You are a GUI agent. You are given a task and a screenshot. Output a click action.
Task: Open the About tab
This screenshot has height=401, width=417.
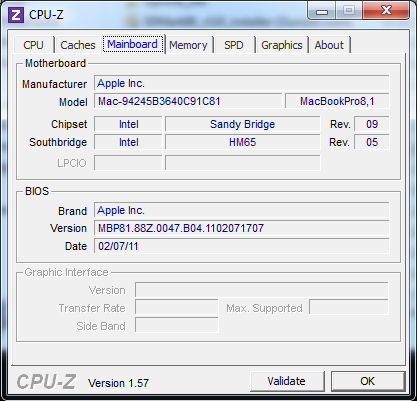click(x=329, y=45)
